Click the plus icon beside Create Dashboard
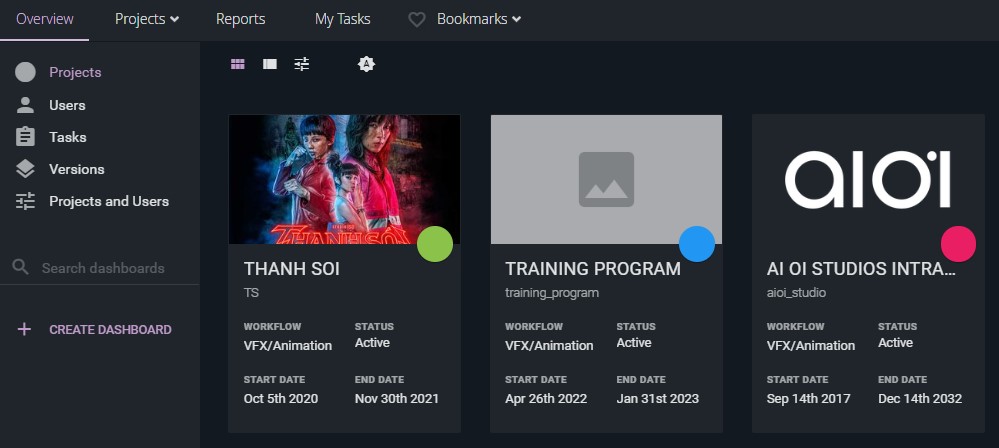999x448 pixels. tap(24, 329)
